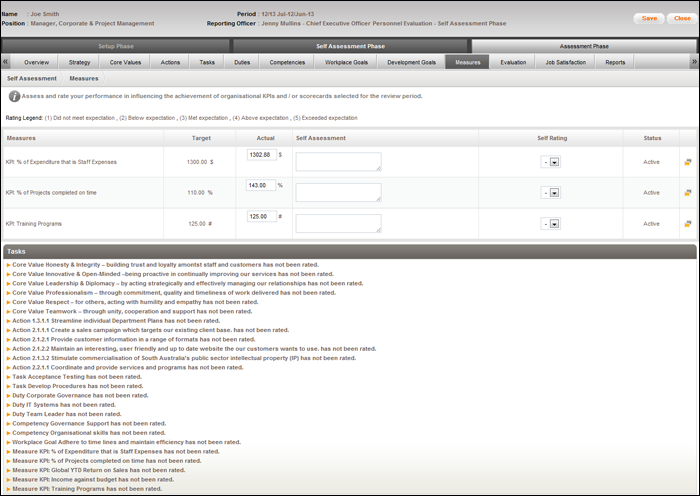Click Self Assessment text box for Staff Expenses
Screen dimensions: 700x496
click(x=338, y=162)
